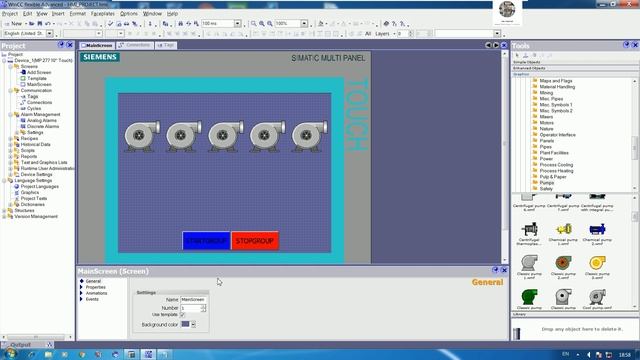Open the Project menu

click(x=10, y=13)
